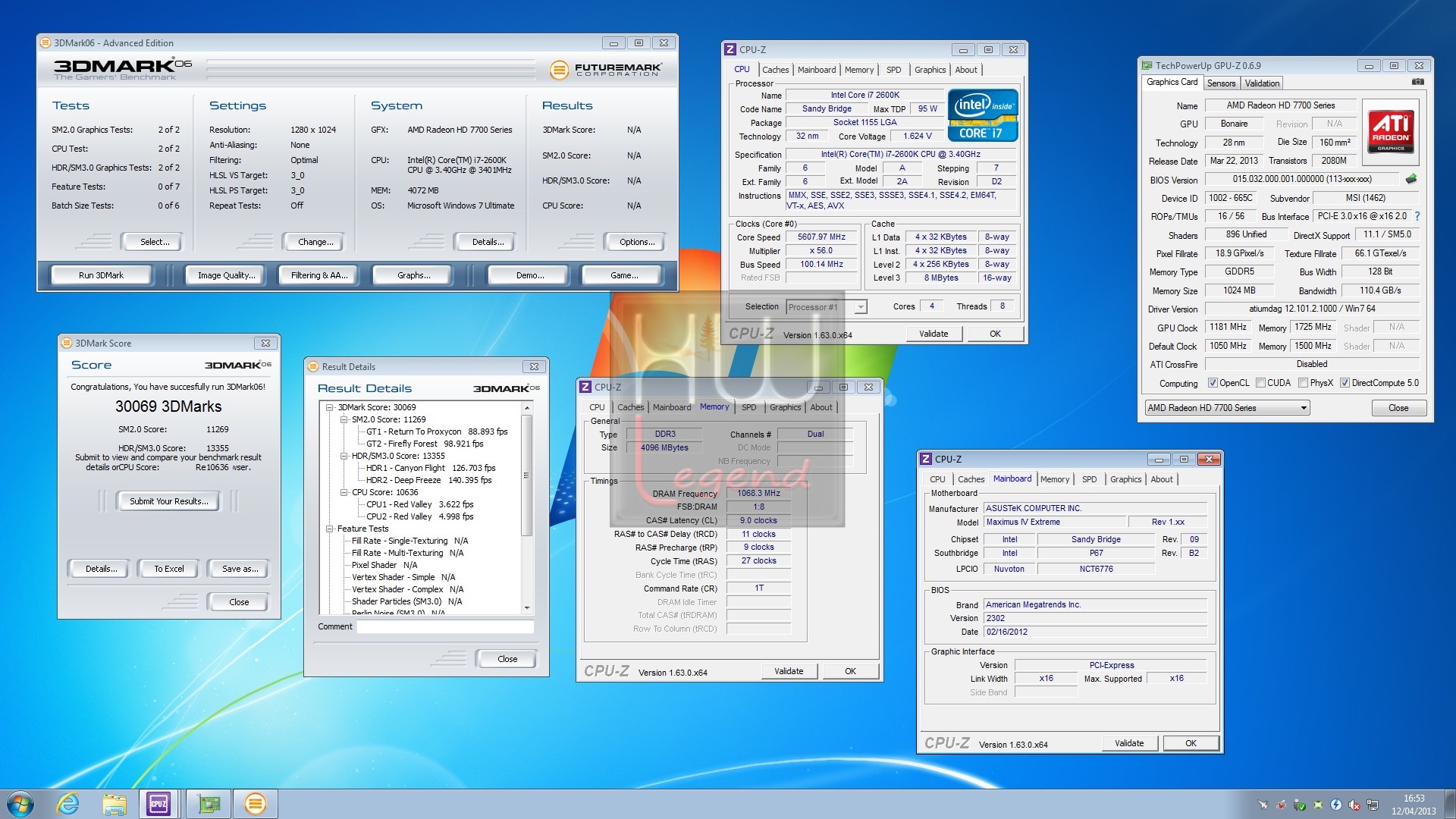Click the ATI Radeon logo in GPU-Z
Screen dimensions: 1456x819
click(1391, 131)
